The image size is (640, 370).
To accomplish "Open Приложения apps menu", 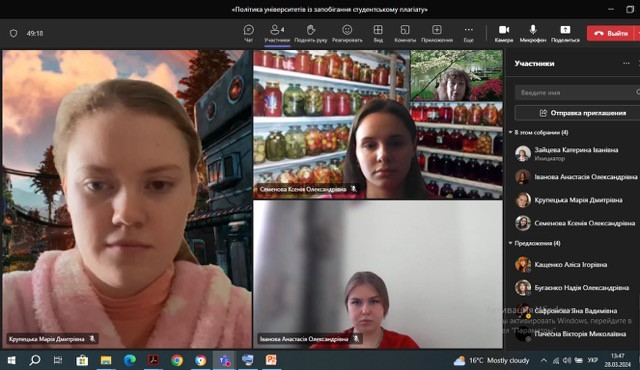I will tap(437, 33).
